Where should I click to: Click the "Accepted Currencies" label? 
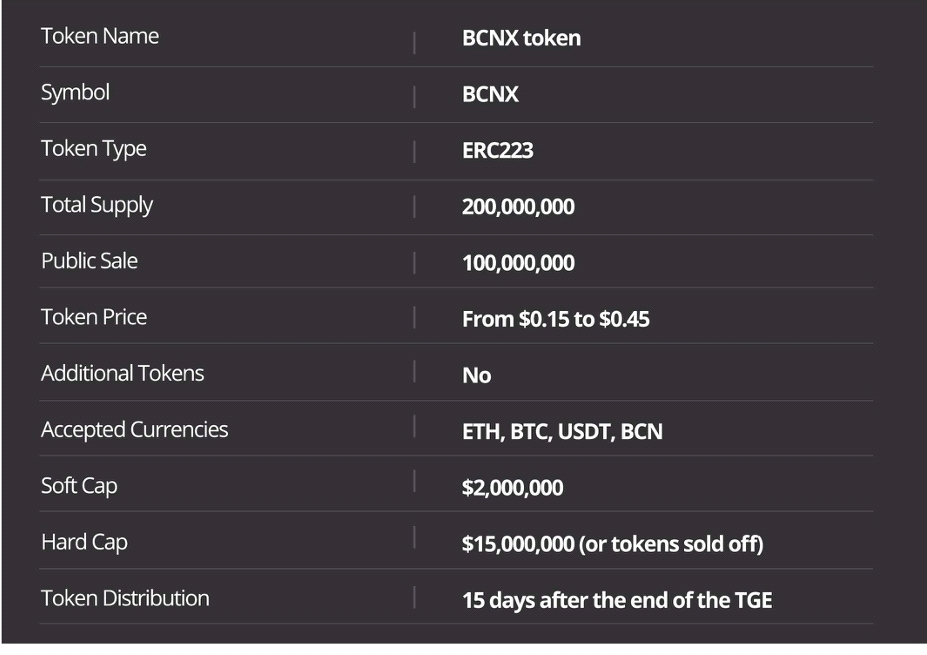(134, 429)
